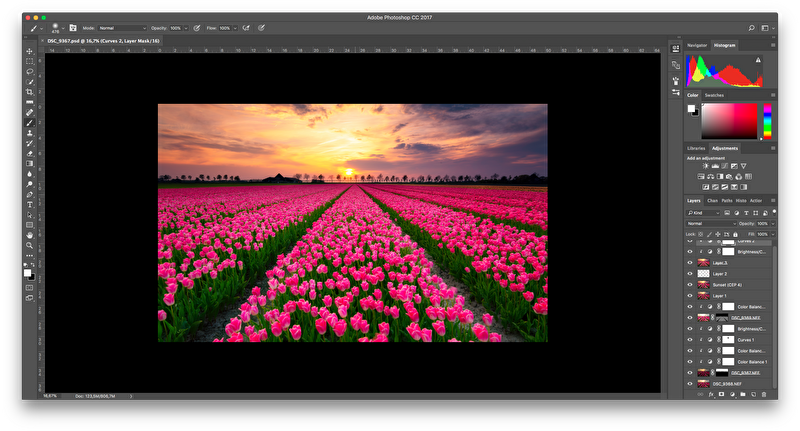Screen dimensions: 800x431
Task: Hide the bottom DSC_9368.NEF layer
Action: (x=690, y=384)
